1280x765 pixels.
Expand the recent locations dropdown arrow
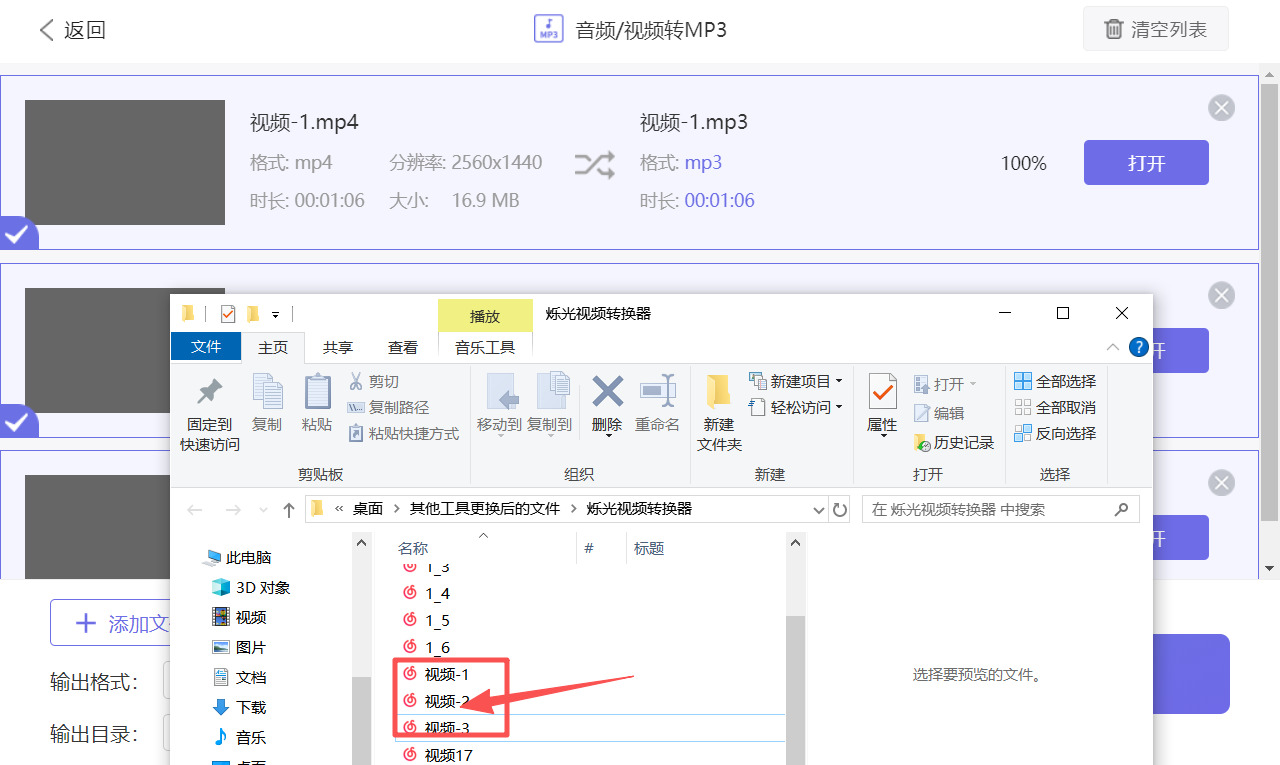click(x=264, y=510)
